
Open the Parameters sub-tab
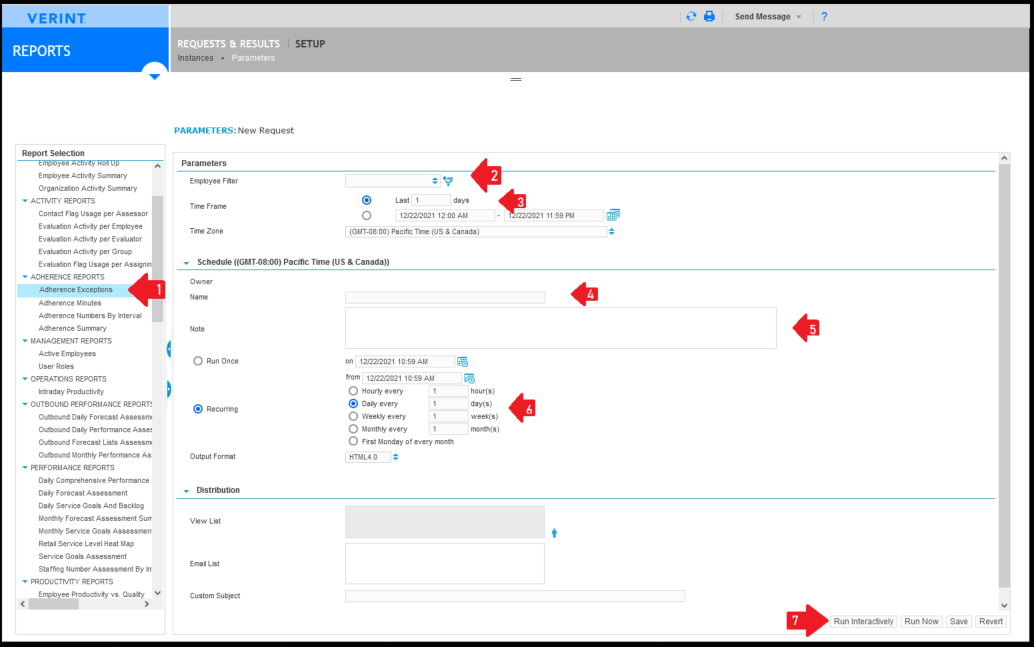point(253,58)
